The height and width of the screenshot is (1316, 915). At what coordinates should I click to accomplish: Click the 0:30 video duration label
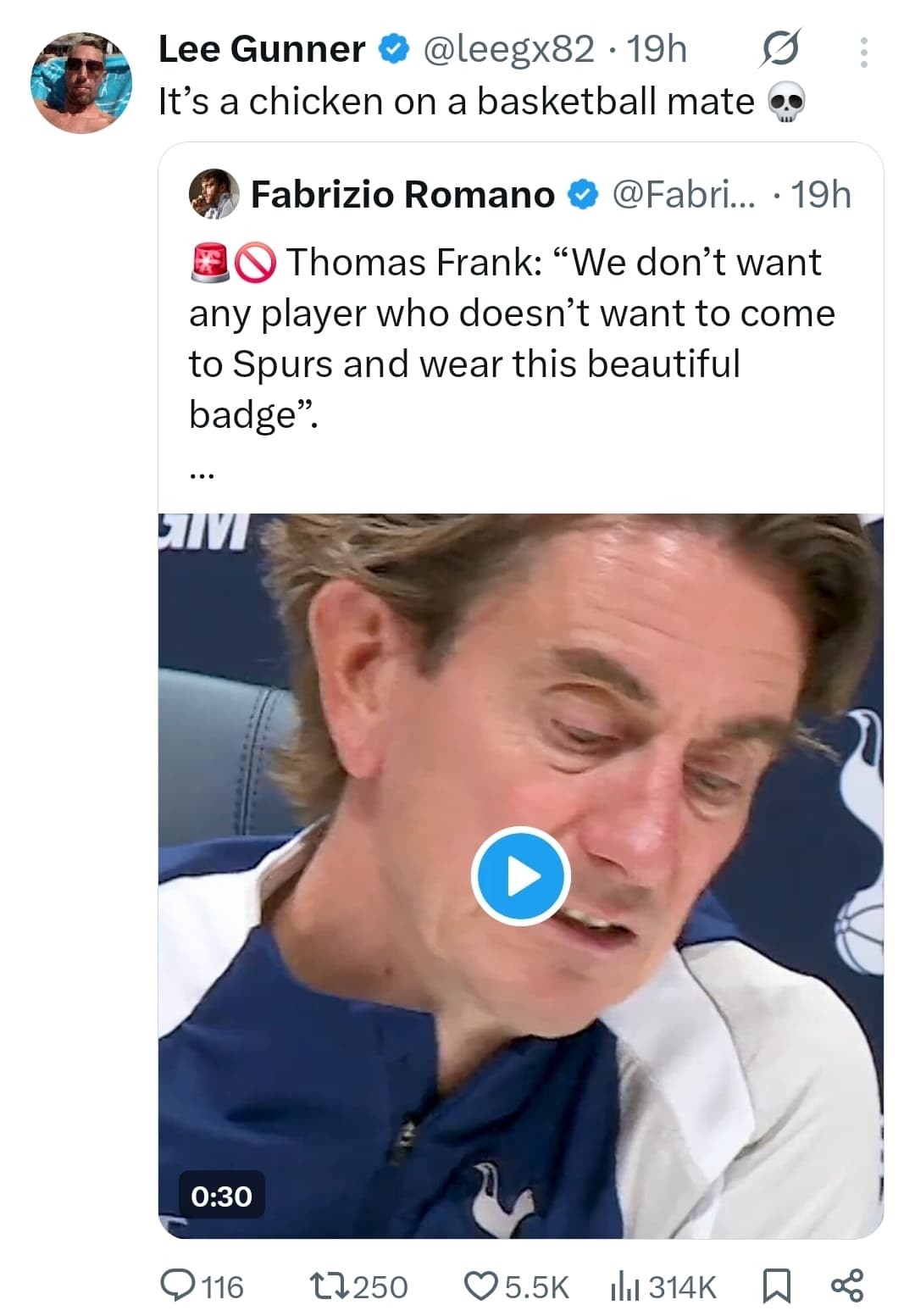(221, 1195)
